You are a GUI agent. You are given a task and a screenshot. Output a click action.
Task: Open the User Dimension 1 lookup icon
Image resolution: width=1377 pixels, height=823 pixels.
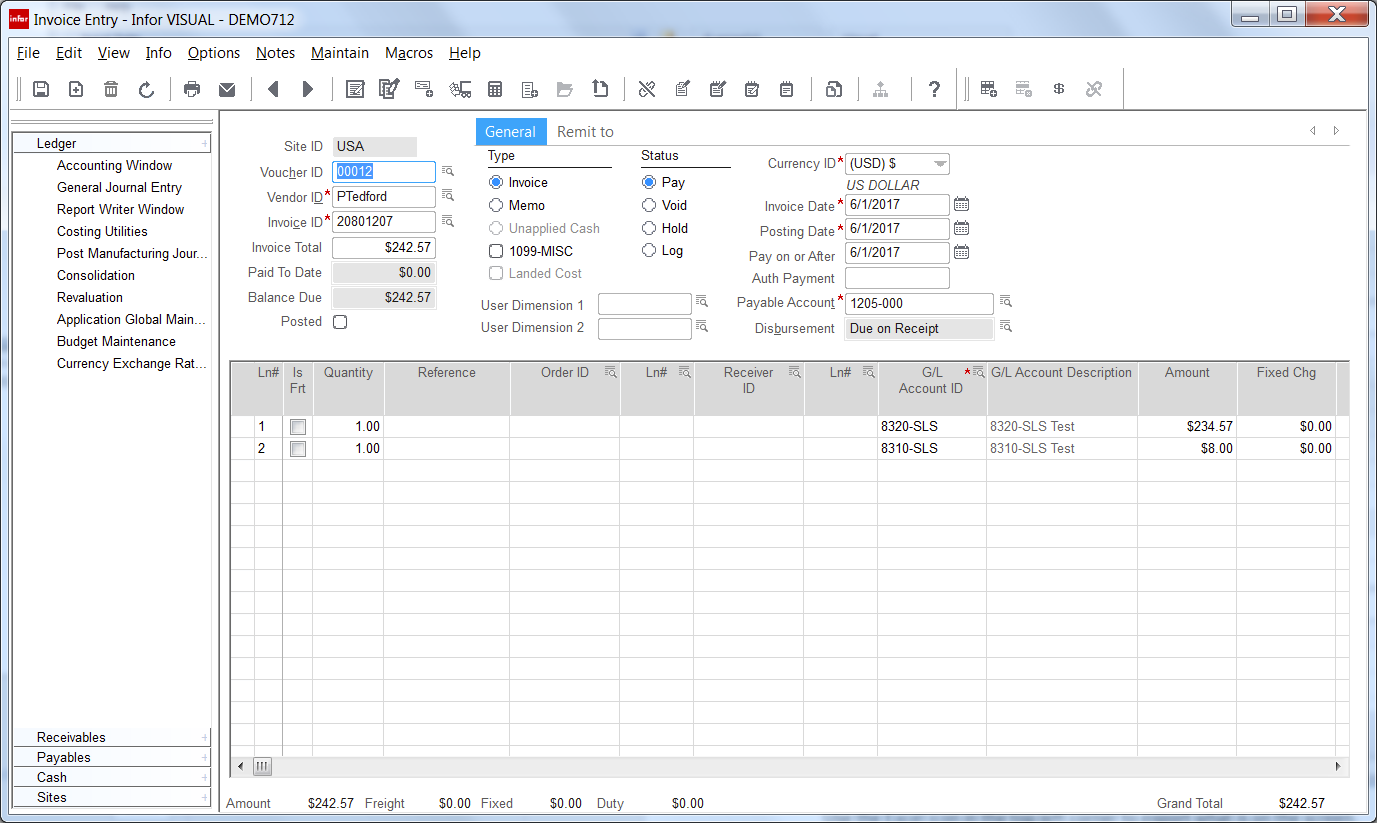tap(702, 301)
